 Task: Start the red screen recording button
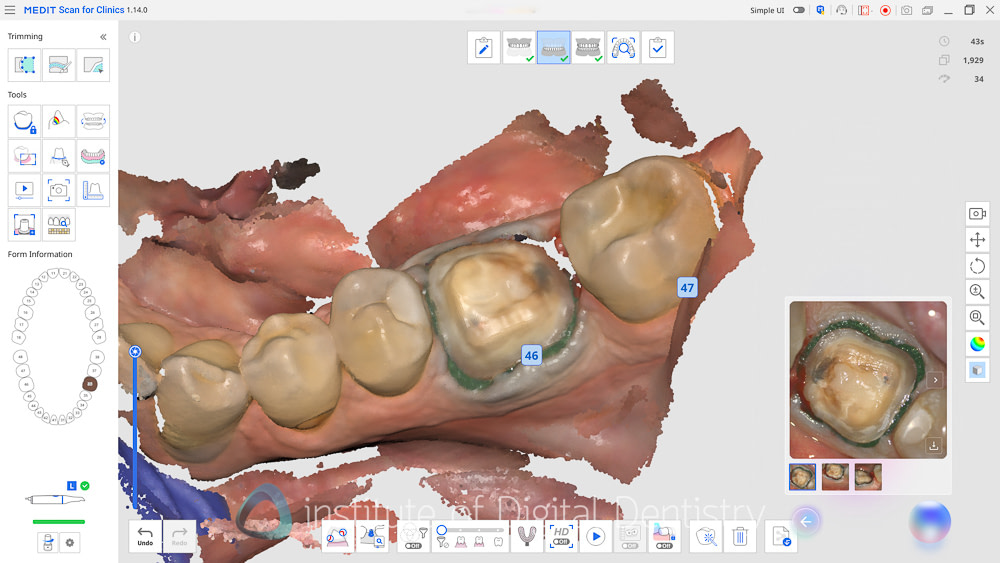[x=885, y=10]
